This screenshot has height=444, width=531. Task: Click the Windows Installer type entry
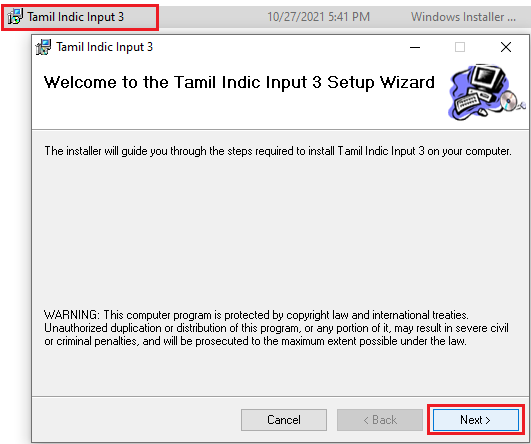click(463, 17)
